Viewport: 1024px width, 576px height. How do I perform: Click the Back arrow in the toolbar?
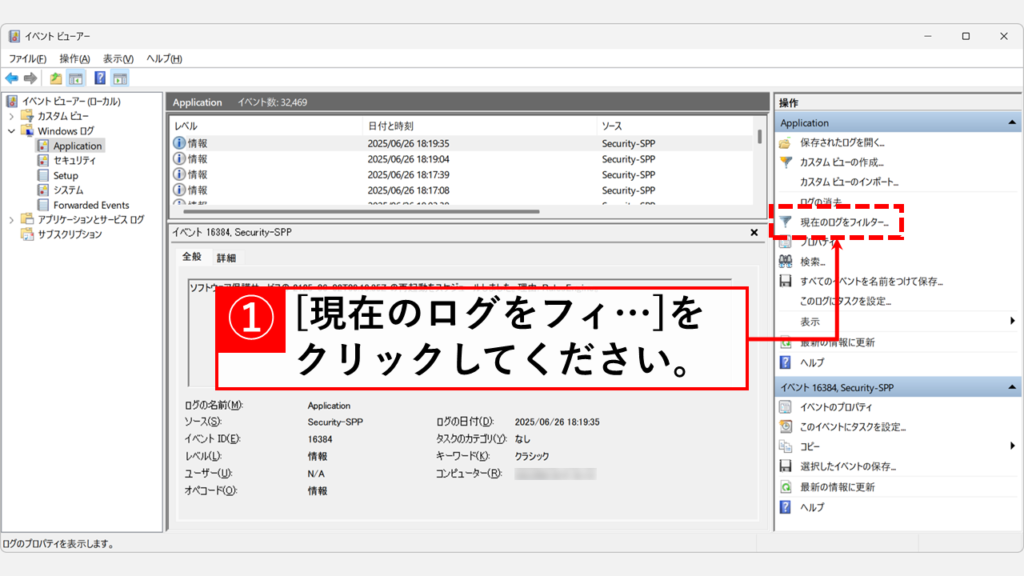click(11, 78)
